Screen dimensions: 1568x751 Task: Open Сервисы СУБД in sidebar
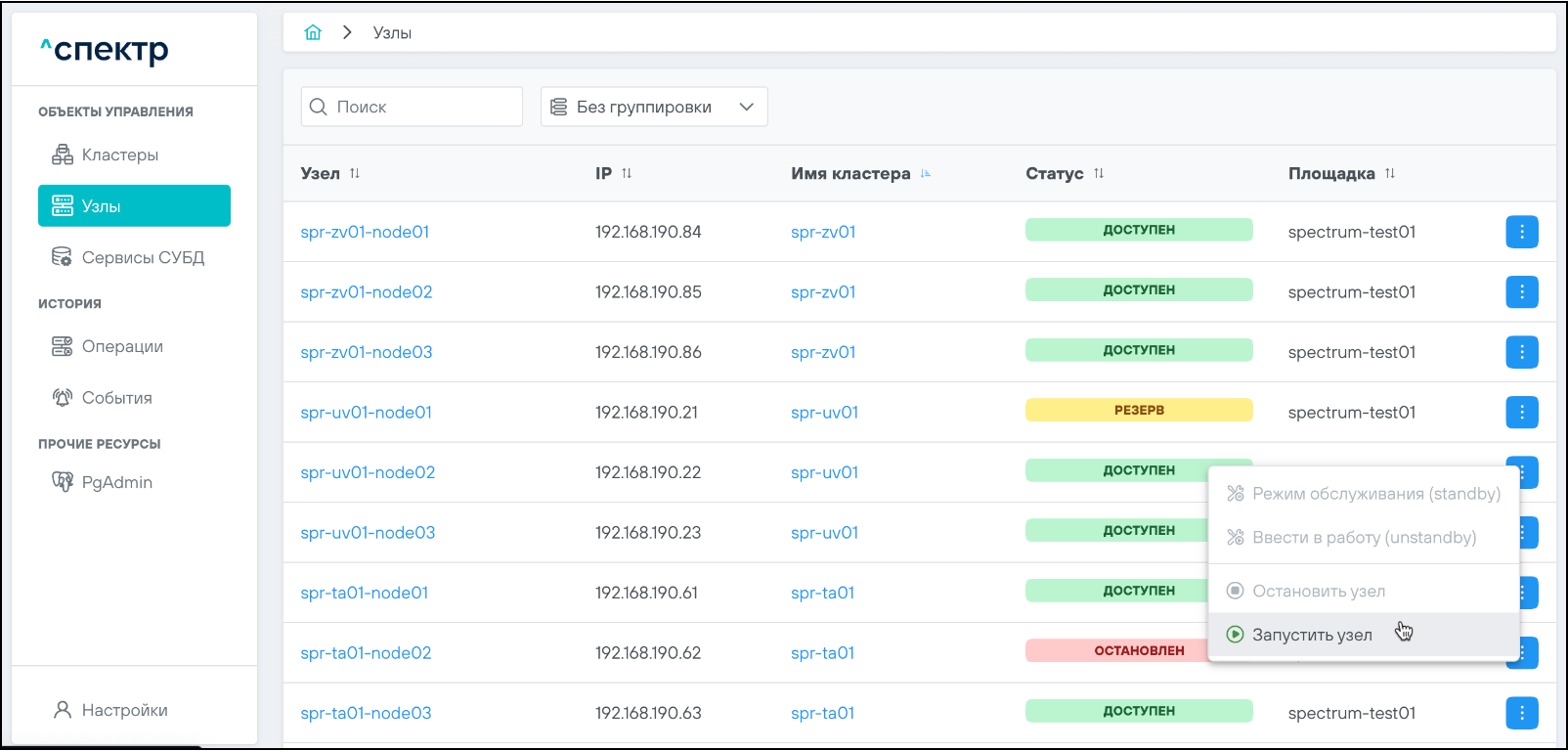(142, 257)
